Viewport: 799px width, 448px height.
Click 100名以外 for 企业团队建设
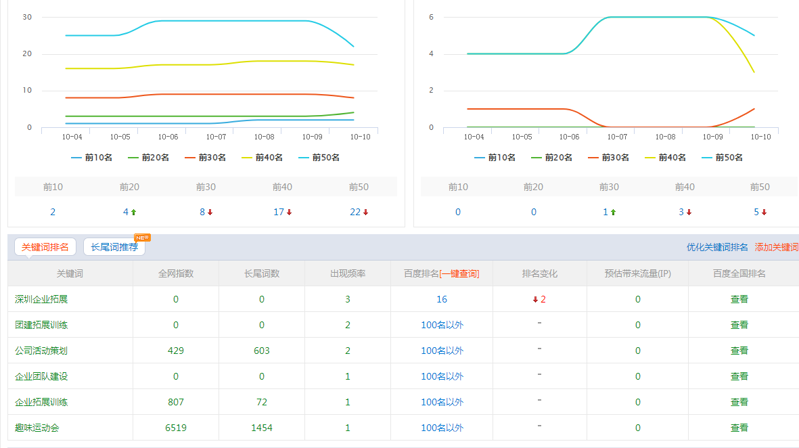click(x=442, y=376)
